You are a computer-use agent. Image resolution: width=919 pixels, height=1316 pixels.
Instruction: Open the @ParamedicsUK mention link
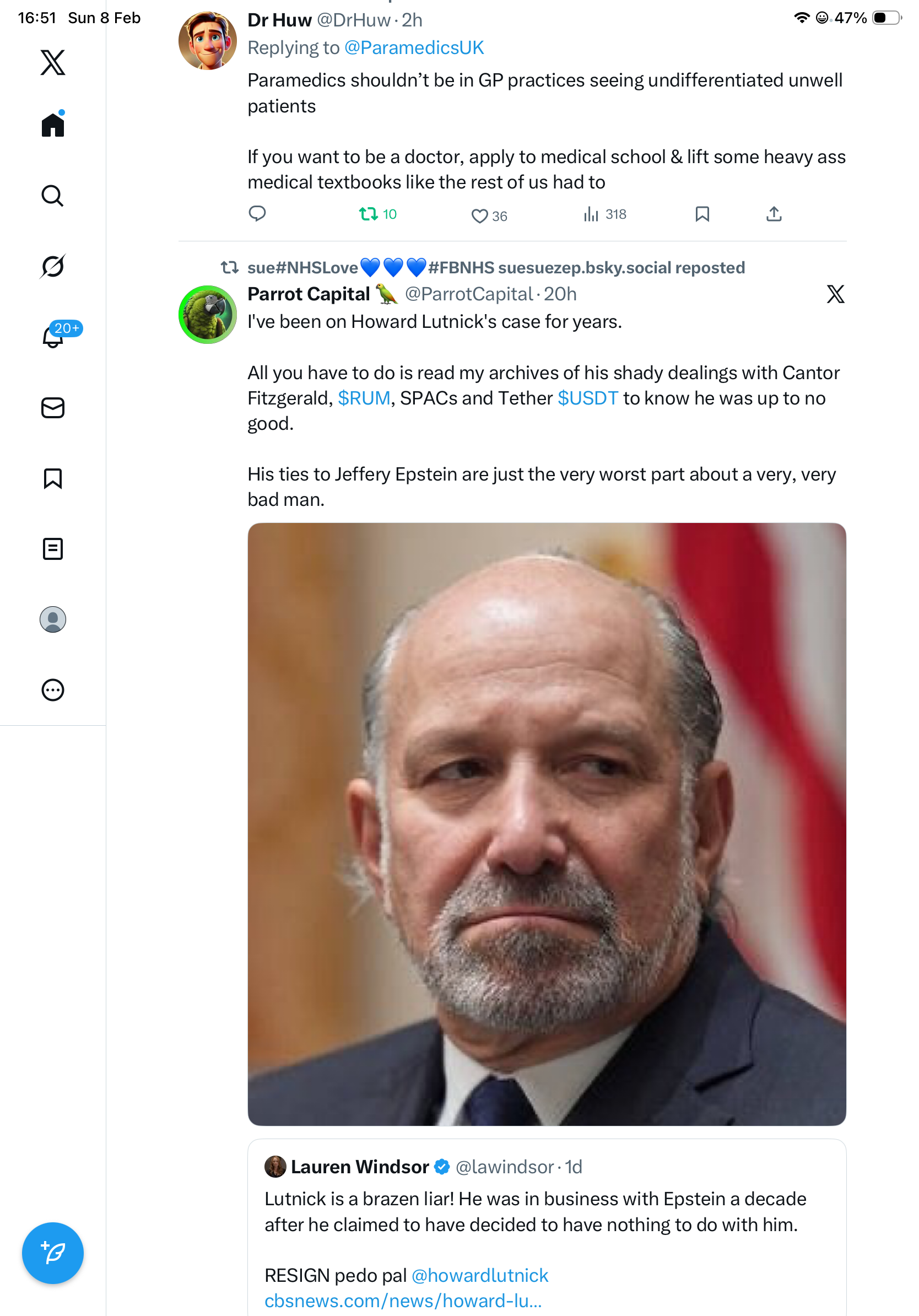pos(414,47)
